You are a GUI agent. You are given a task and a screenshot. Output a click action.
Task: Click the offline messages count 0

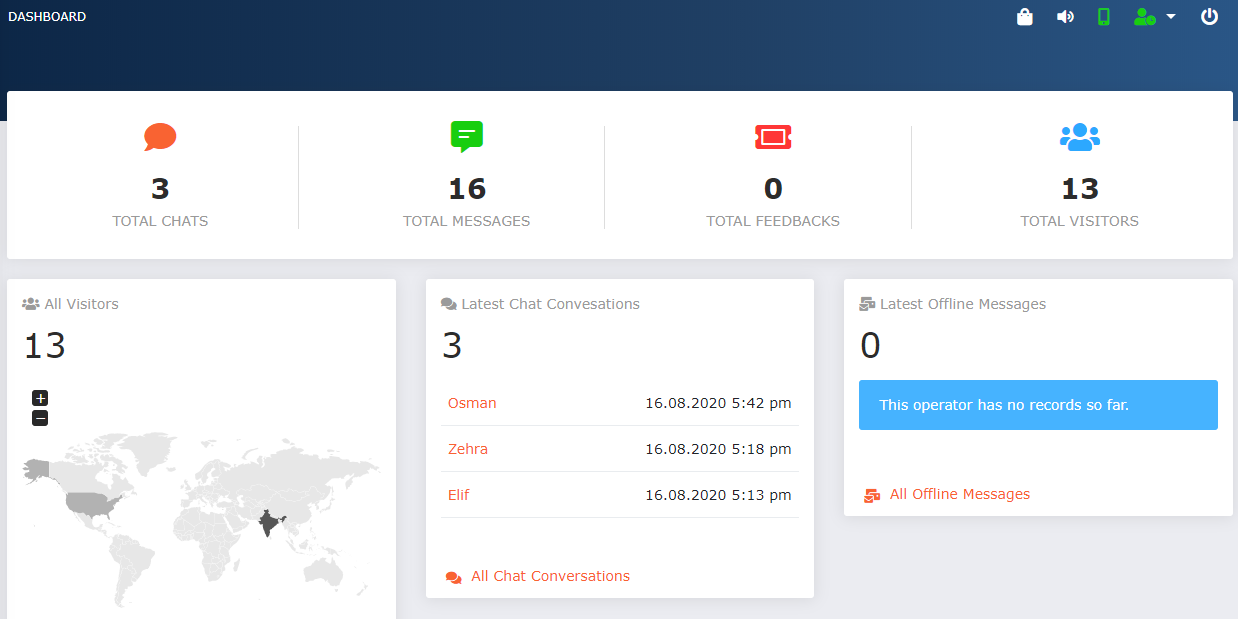(x=870, y=346)
